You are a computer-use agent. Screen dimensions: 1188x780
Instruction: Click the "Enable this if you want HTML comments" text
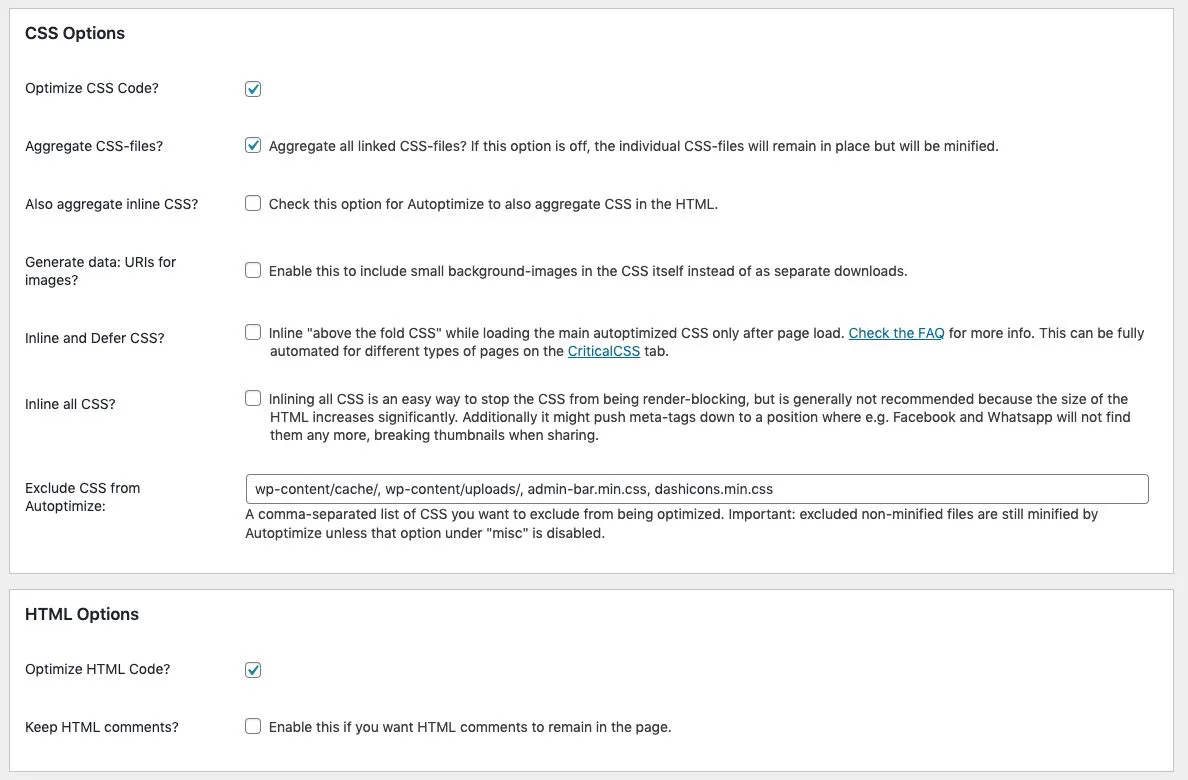point(470,727)
